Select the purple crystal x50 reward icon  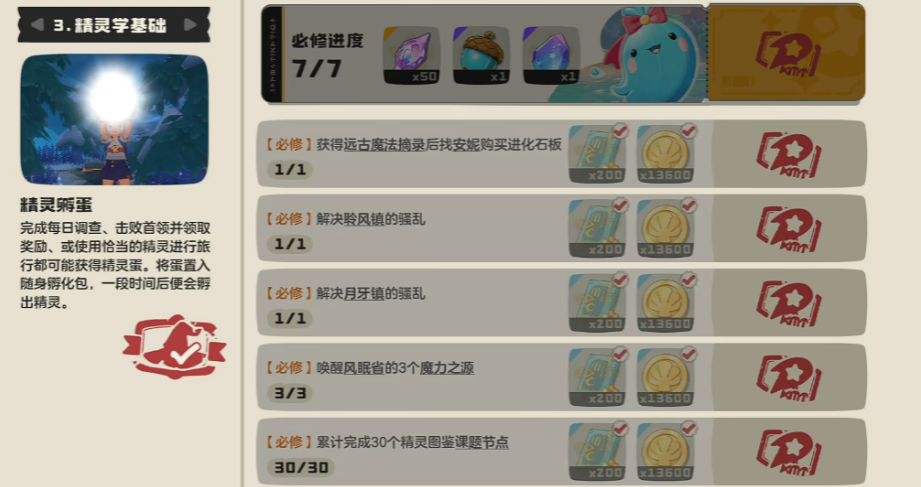pyautogui.click(x=411, y=55)
